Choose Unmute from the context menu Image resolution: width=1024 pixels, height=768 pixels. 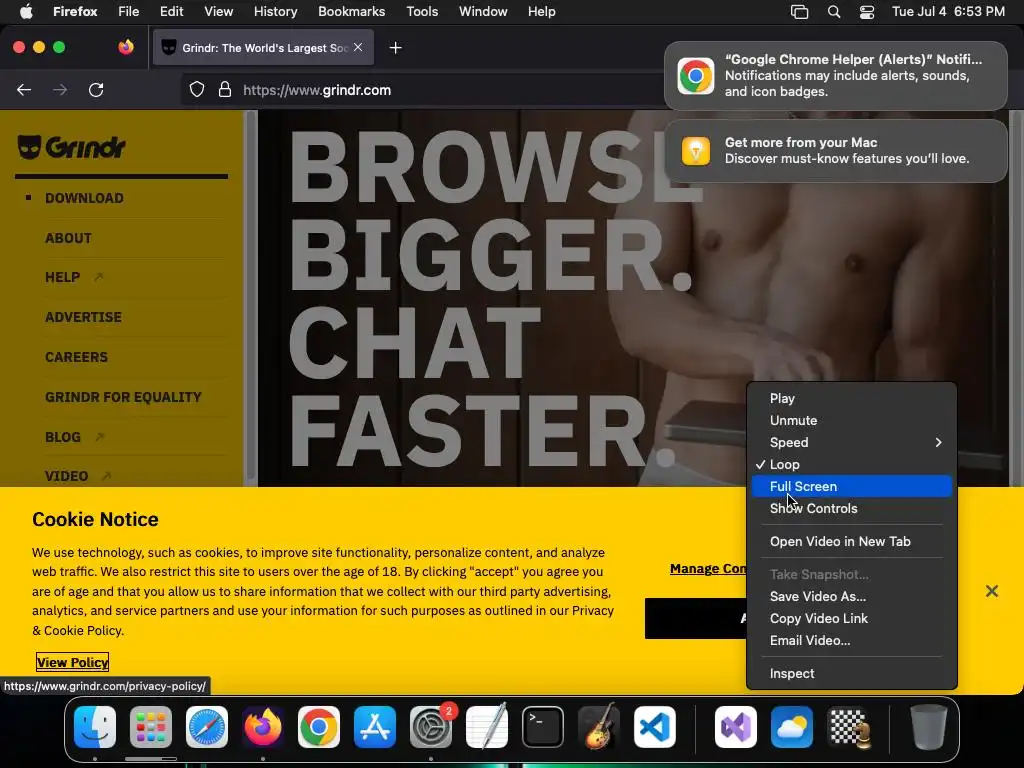[x=852, y=421]
